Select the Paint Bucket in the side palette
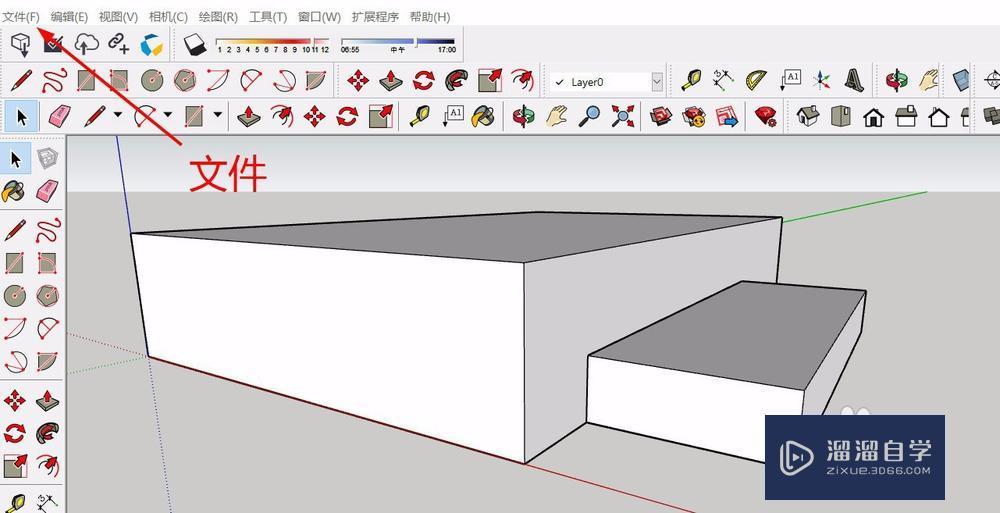The image size is (1000, 513). click(x=14, y=191)
